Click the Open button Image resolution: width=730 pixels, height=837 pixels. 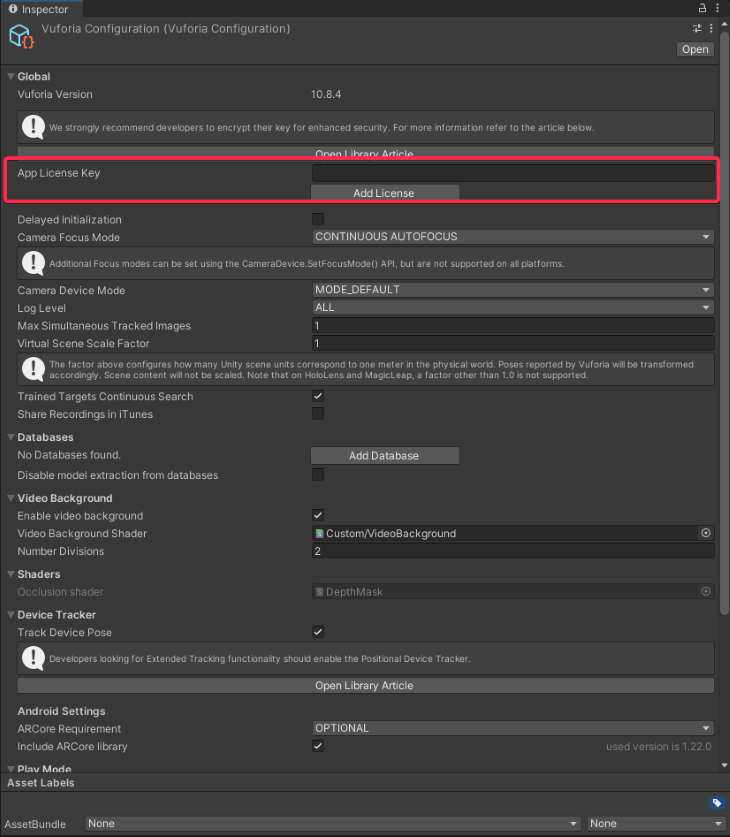pyautogui.click(x=695, y=49)
